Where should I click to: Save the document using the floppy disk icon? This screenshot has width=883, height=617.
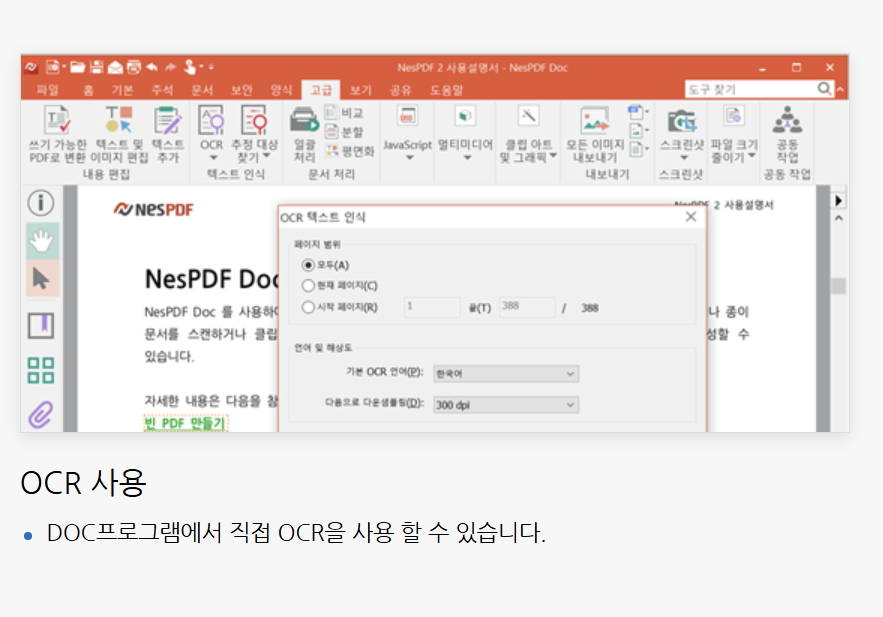[x=96, y=68]
